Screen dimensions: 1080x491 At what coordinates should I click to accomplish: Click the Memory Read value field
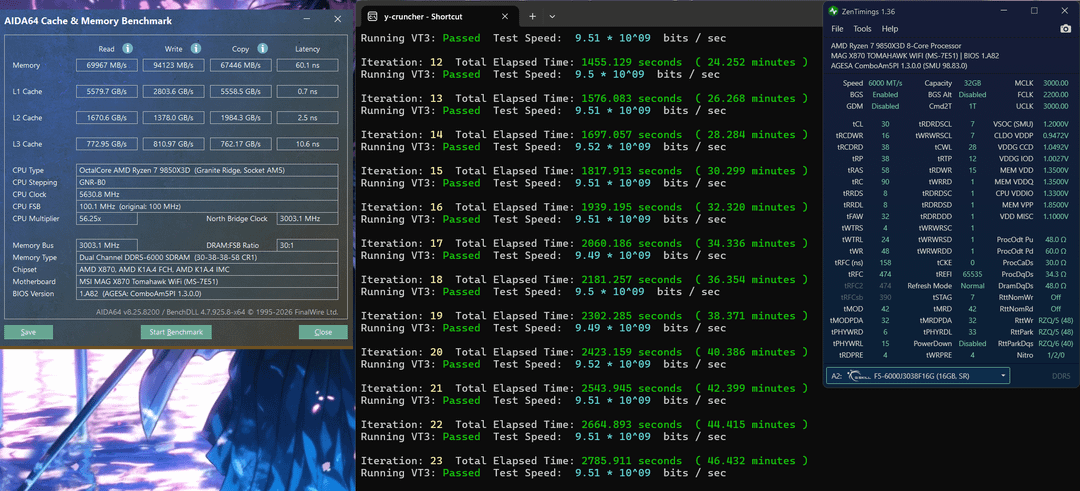(107, 66)
